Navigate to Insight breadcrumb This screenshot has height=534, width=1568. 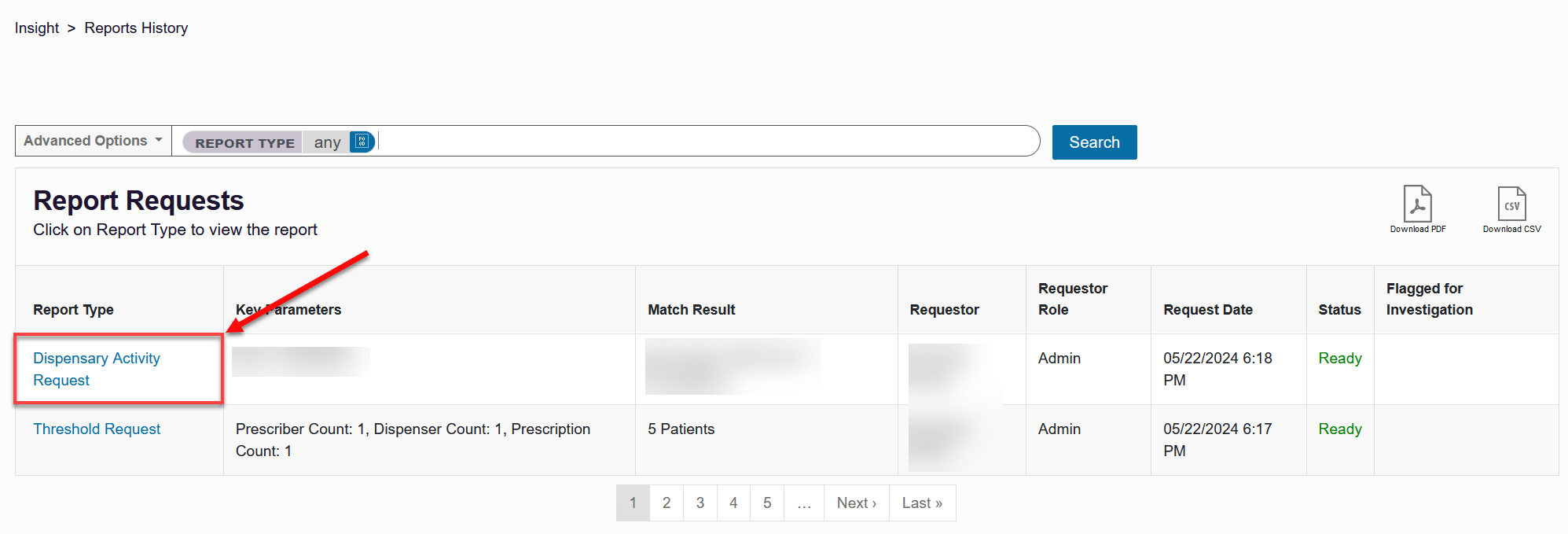click(36, 28)
